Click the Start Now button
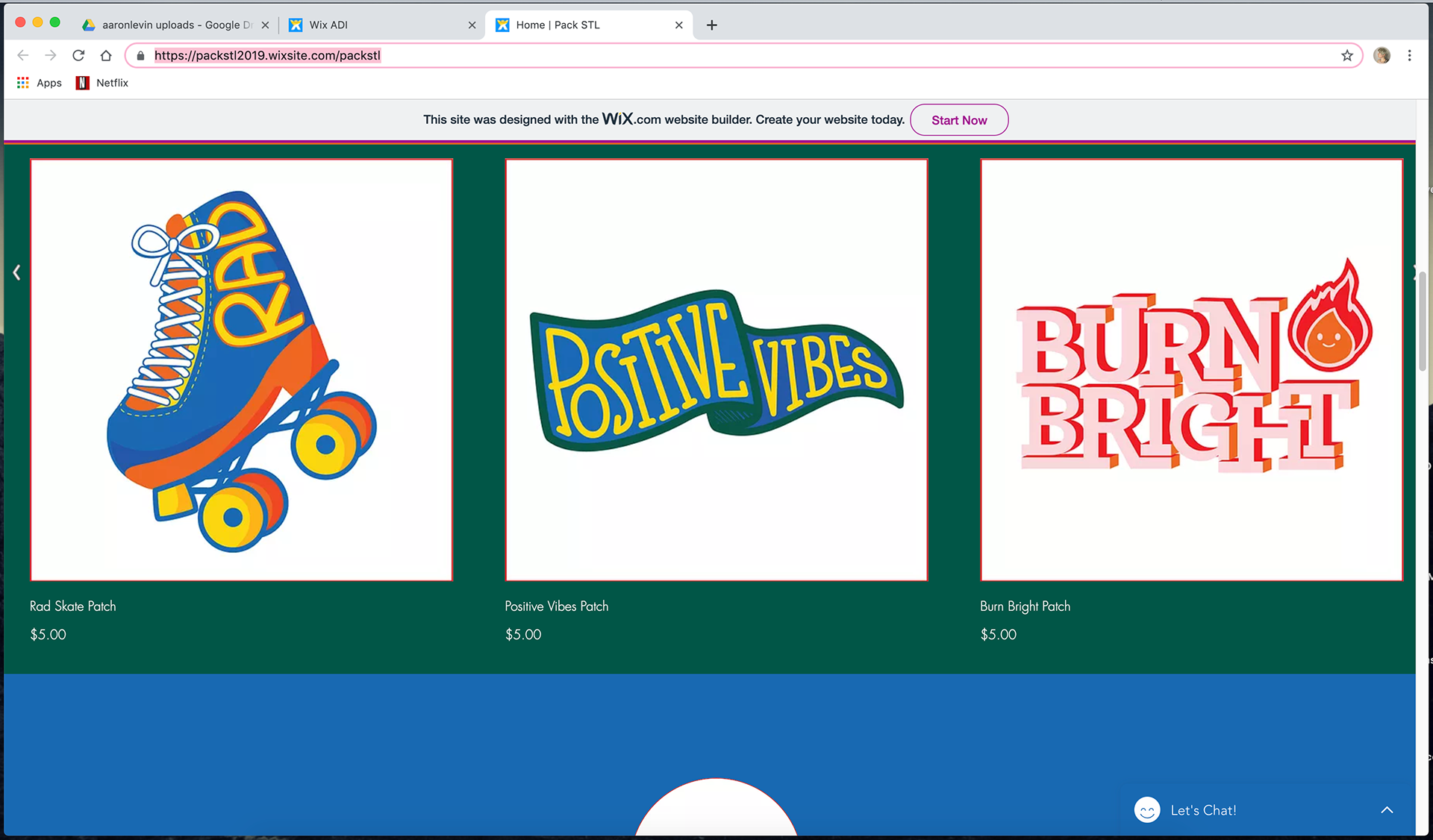This screenshot has width=1433, height=840. click(959, 120)
